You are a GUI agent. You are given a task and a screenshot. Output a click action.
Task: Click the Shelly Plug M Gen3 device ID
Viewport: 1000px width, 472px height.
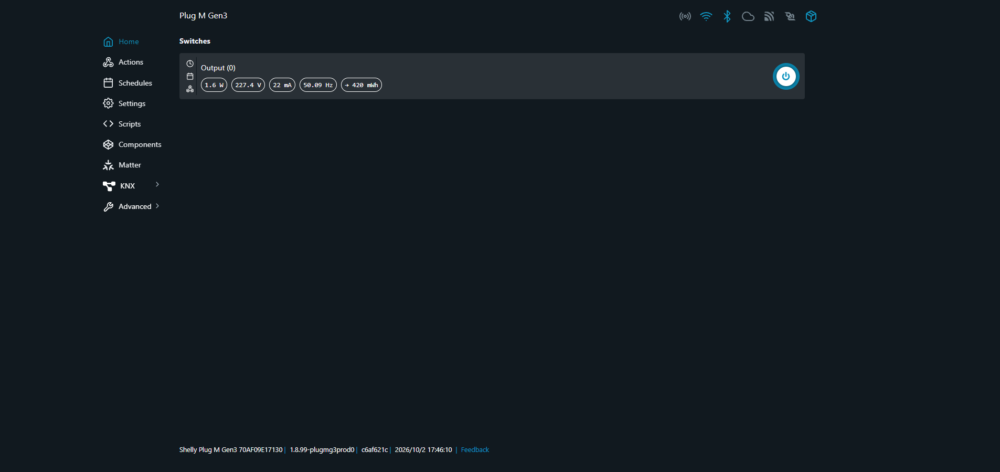point(231,450)
